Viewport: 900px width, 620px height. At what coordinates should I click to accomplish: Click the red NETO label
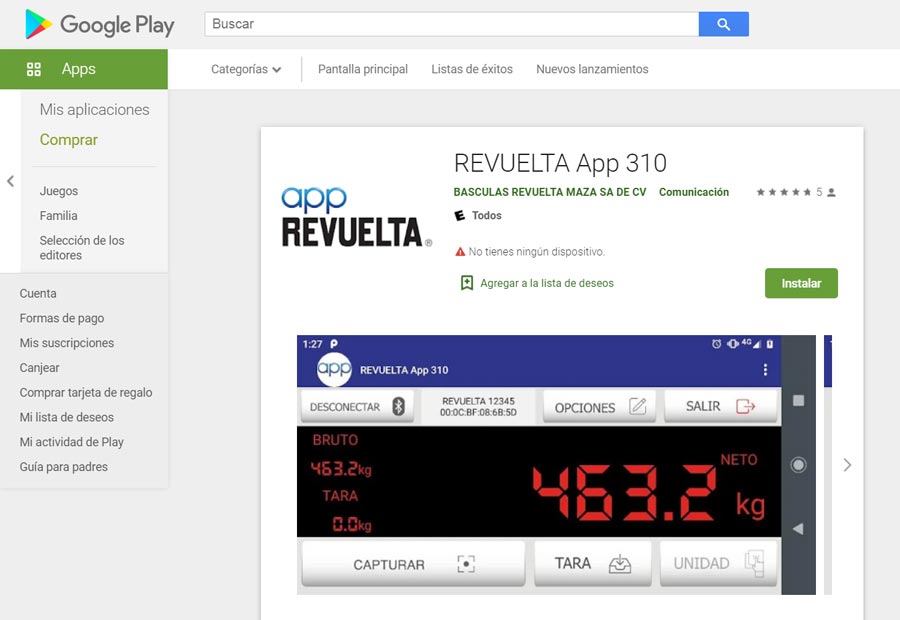739,459
